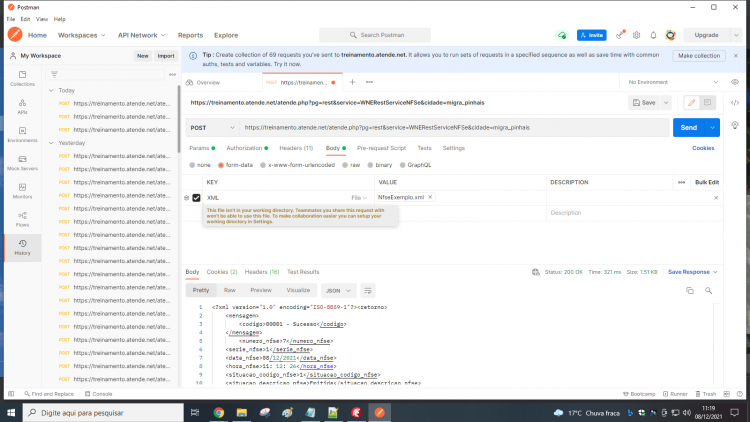Switch to the Pre-request Script tab
Screen dimensions: 750x422
click(x=381, y=148)
